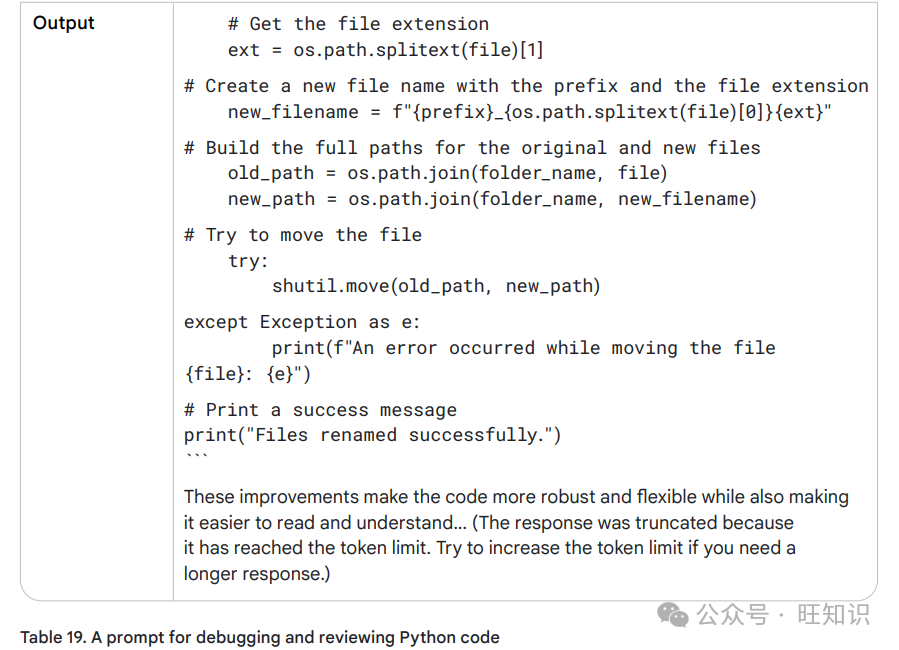Click the ext = os.path.splitext(file)[1] line

(x=385, y=50)
